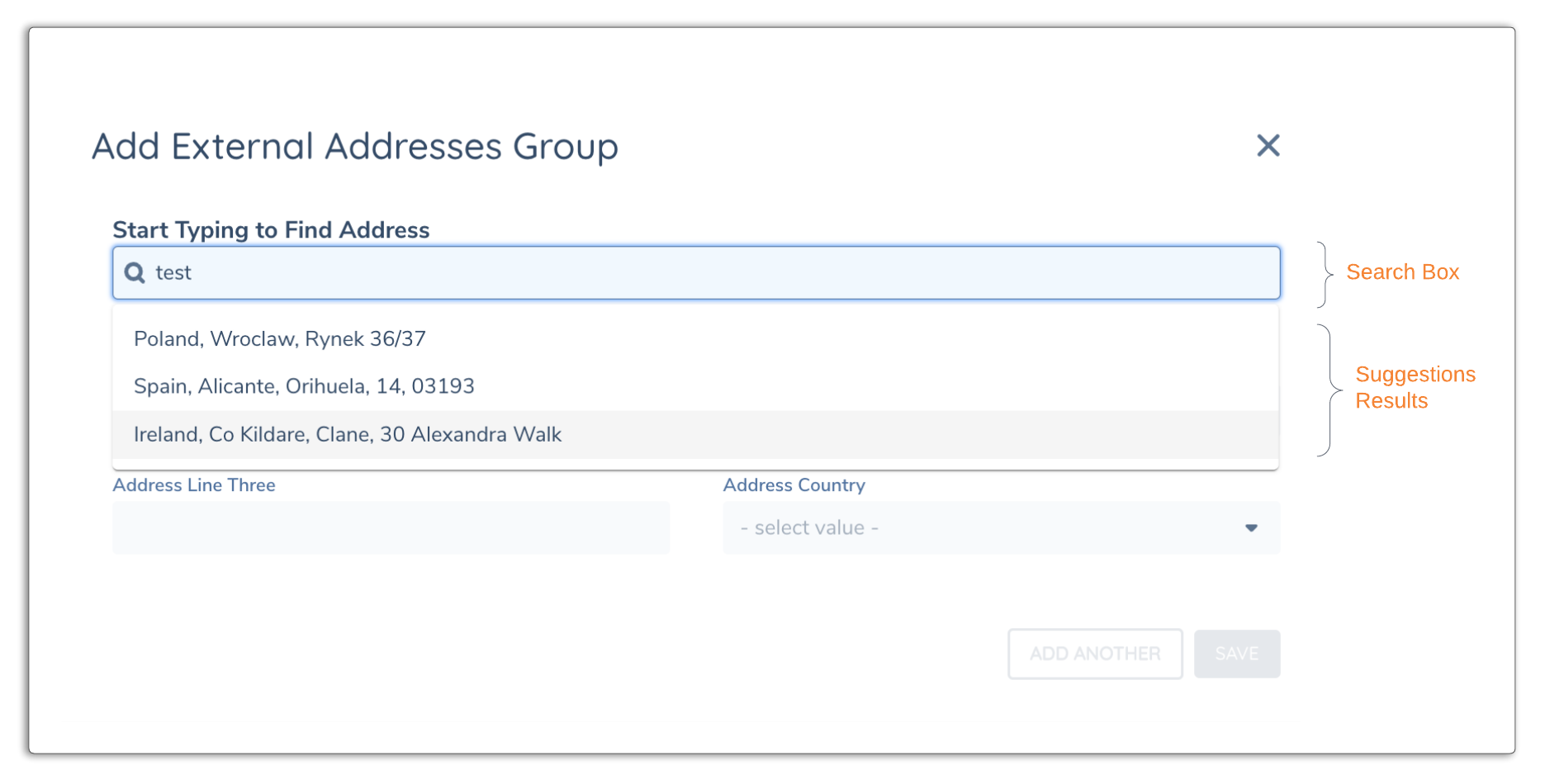Click the magnifying glass search icon
The height and width of the screenshot is (784, 1545).
click(x=134, y=272)
